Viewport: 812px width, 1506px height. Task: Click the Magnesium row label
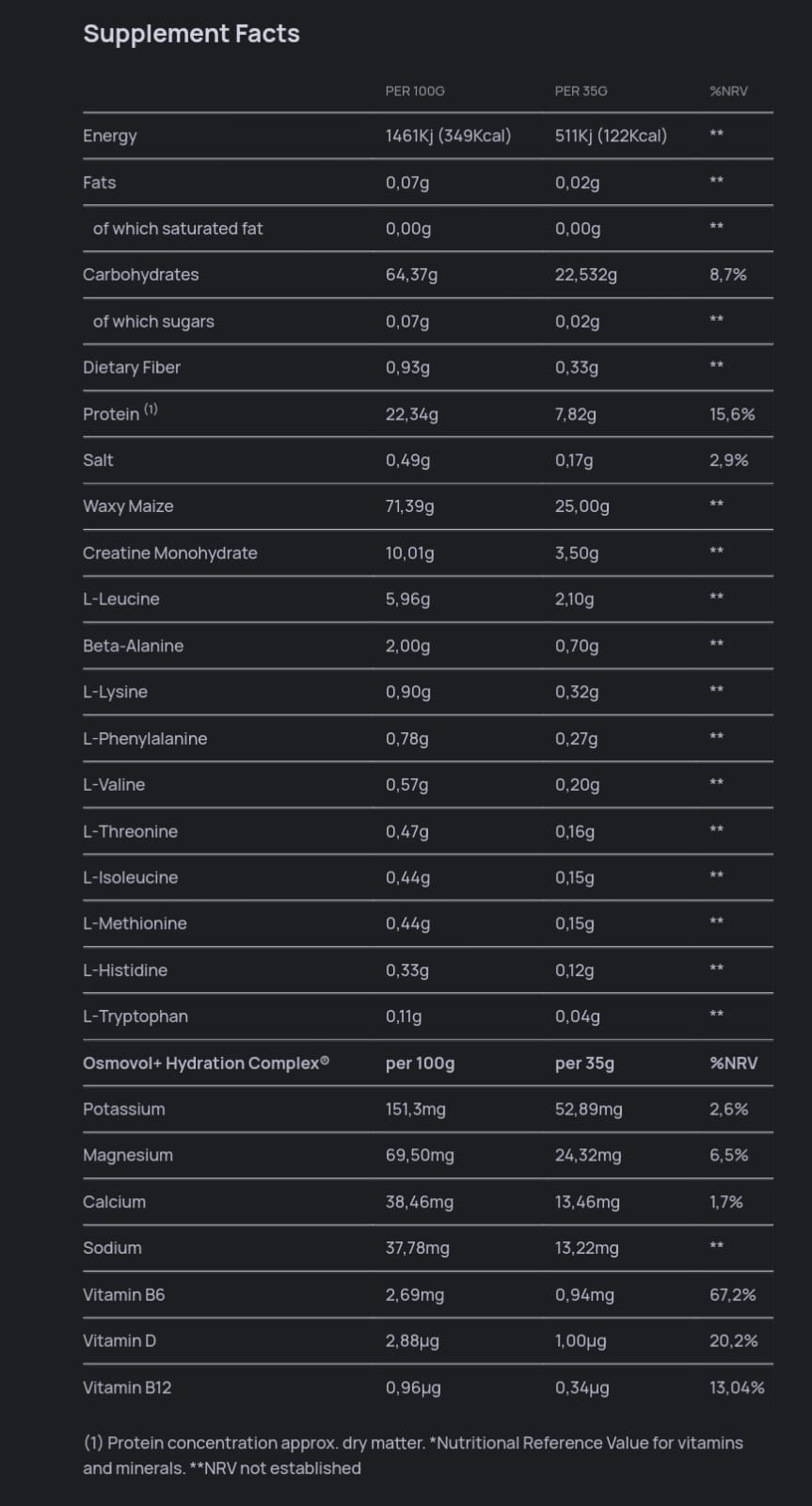128,1156
